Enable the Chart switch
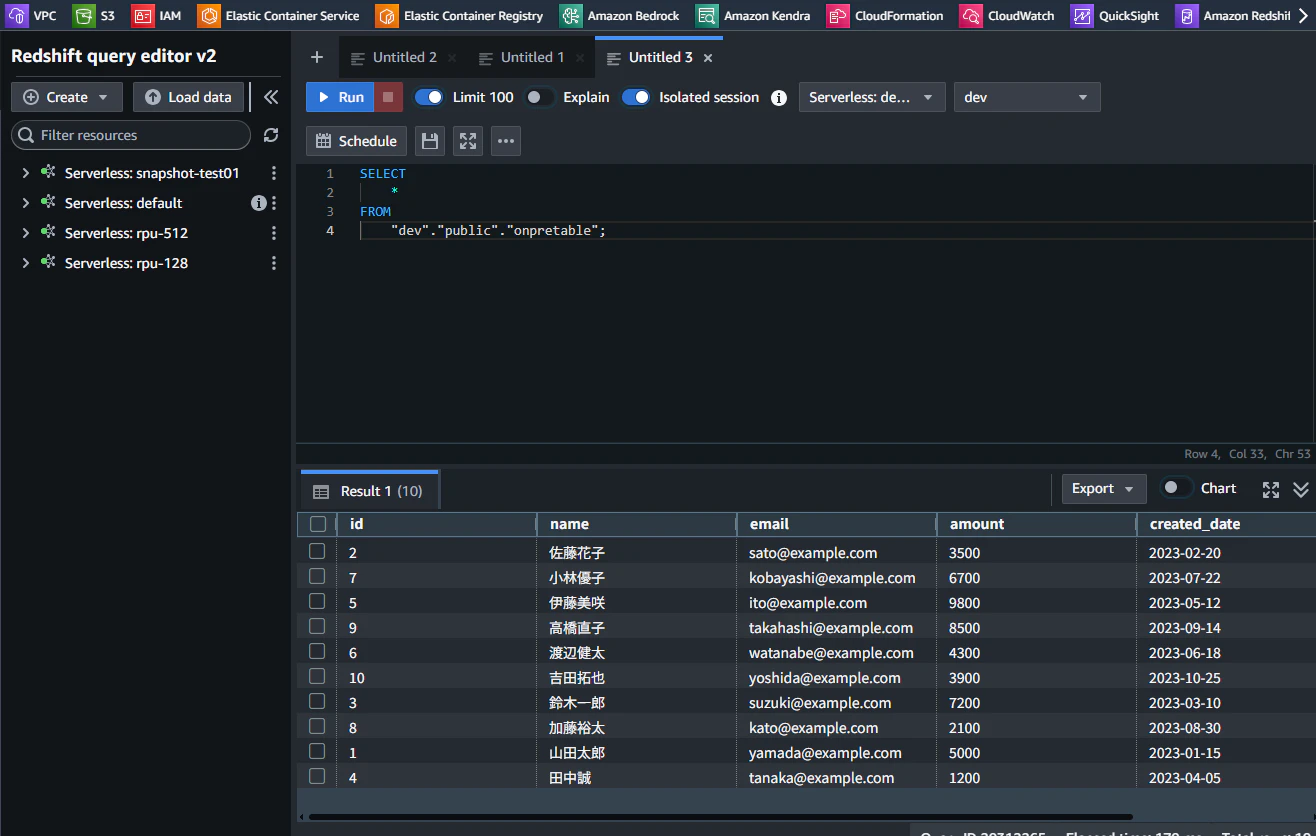 (x=1176, y=488)
